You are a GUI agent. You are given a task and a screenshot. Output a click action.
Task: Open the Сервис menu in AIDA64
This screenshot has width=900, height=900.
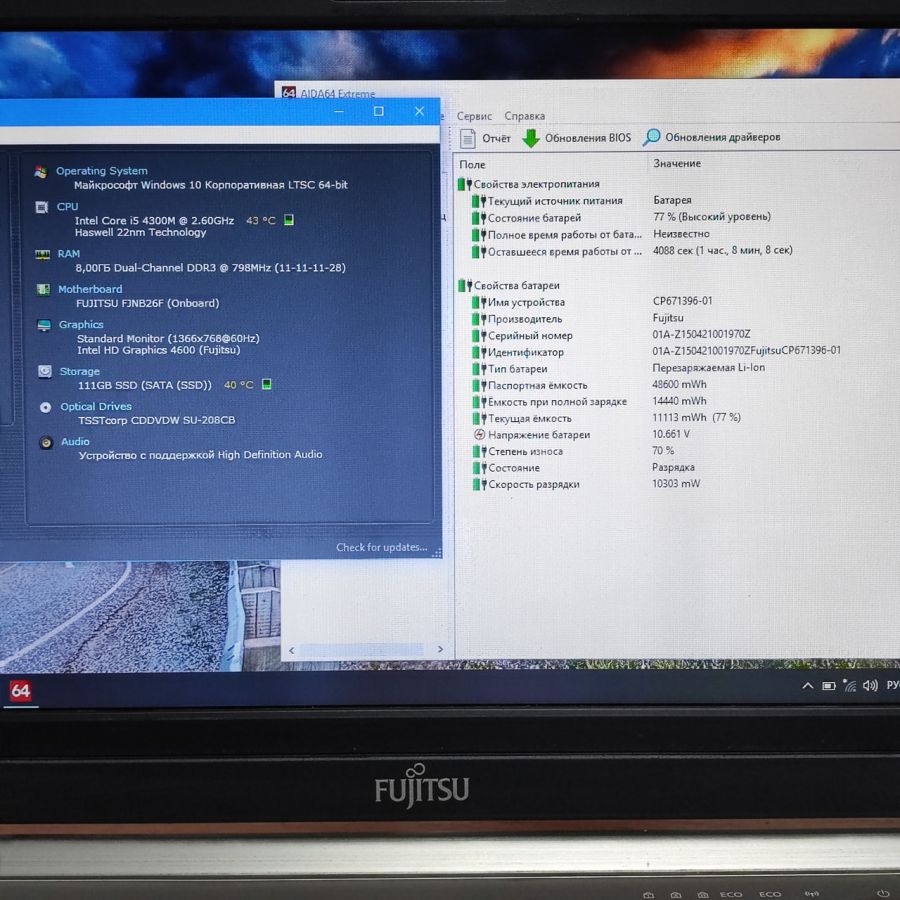(474, 116)
